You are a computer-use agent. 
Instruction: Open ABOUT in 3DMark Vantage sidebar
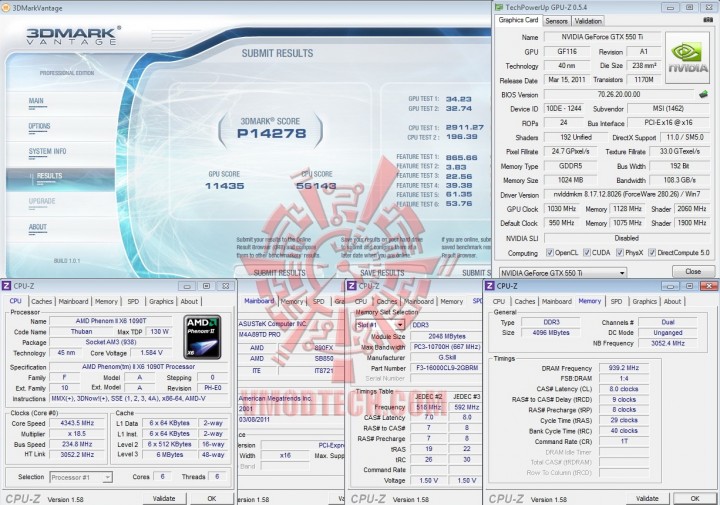38,227
